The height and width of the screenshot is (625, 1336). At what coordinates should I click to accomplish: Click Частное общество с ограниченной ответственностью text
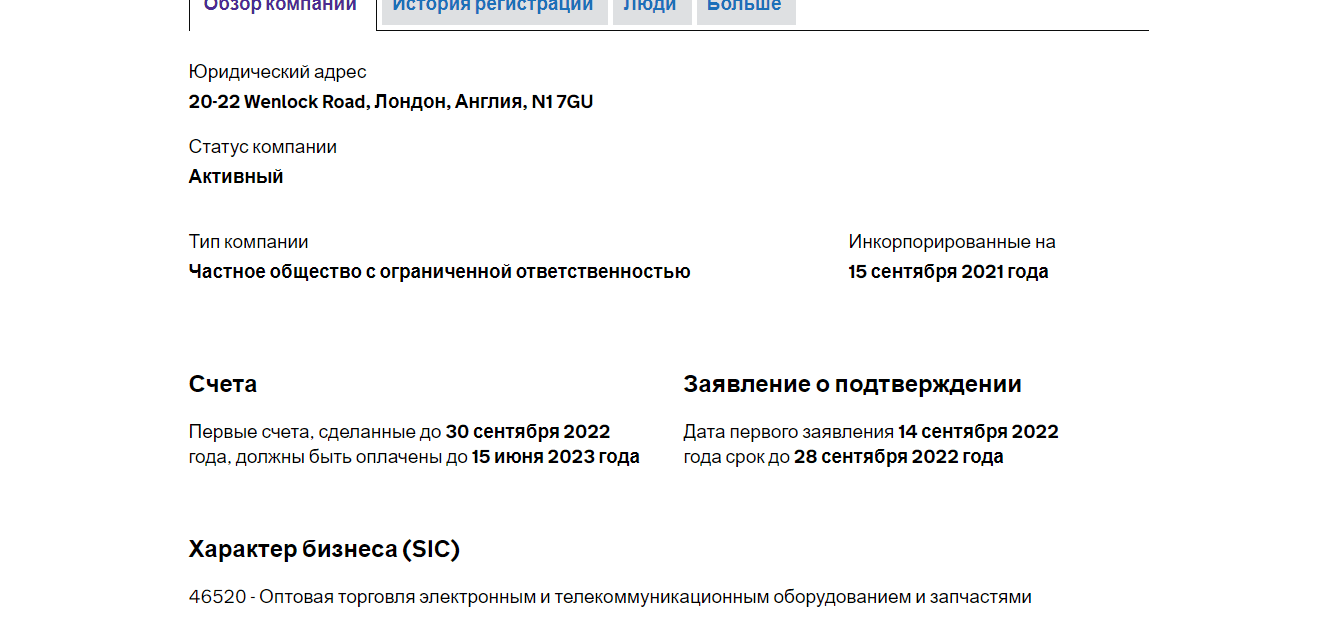tap(439, 272)
